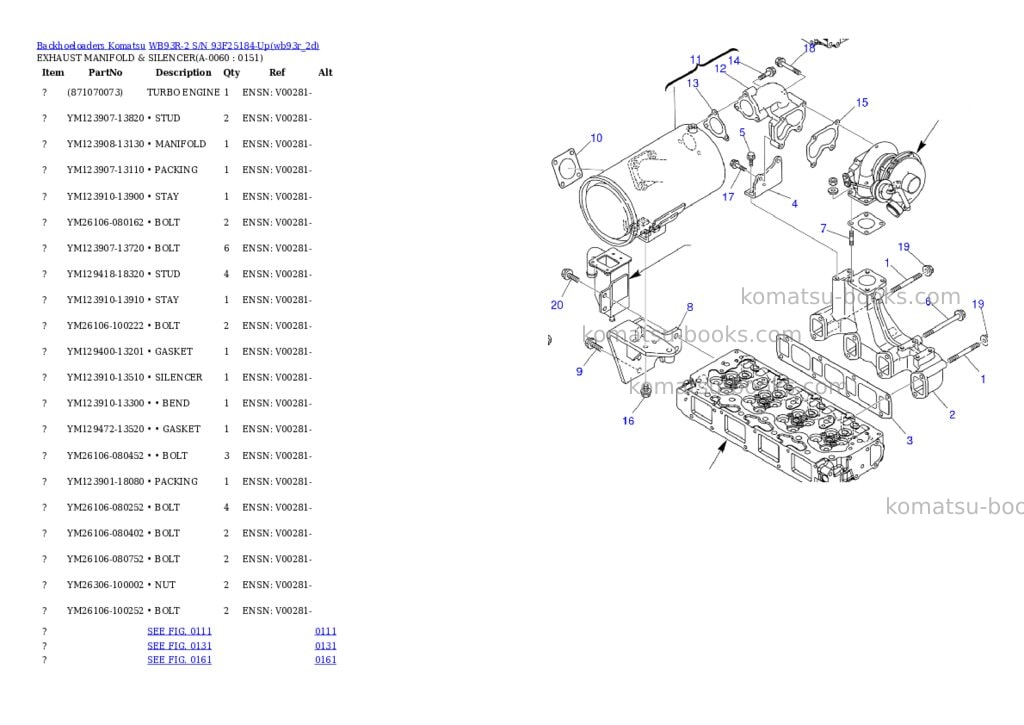Select part number YM26106-080162

coord(105,222)
